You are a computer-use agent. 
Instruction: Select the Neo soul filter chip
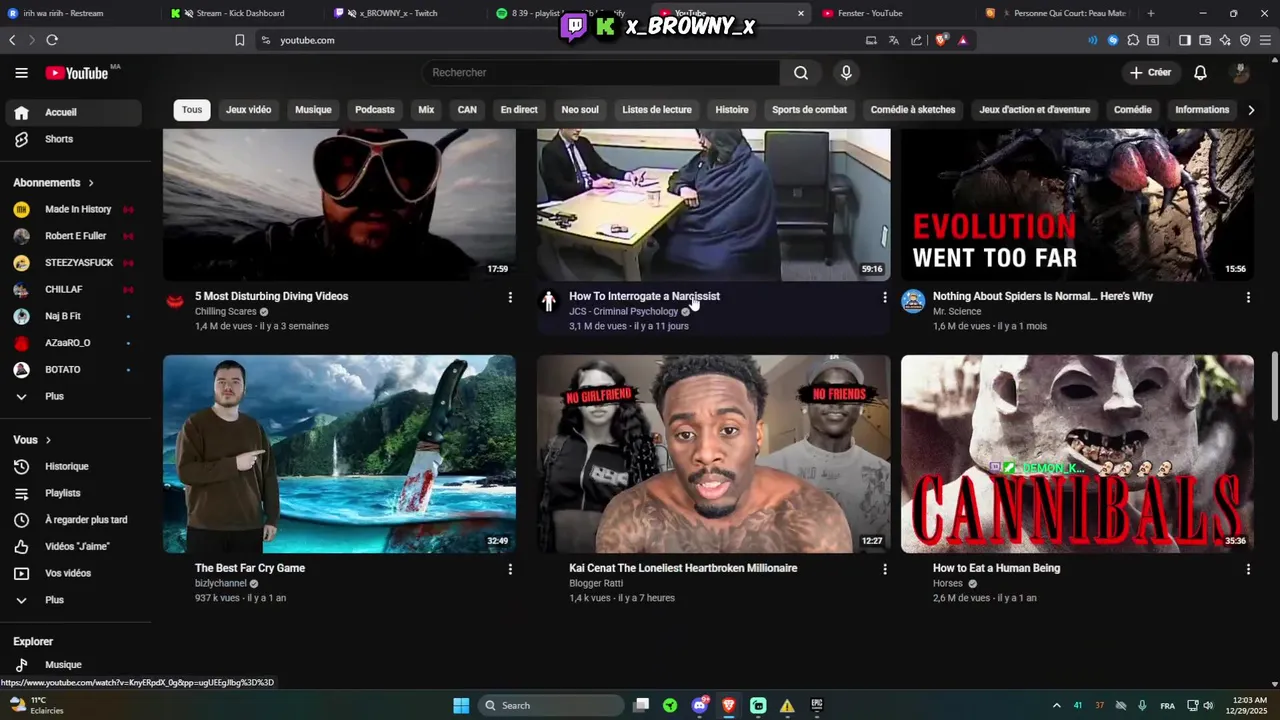coord(580,110)
